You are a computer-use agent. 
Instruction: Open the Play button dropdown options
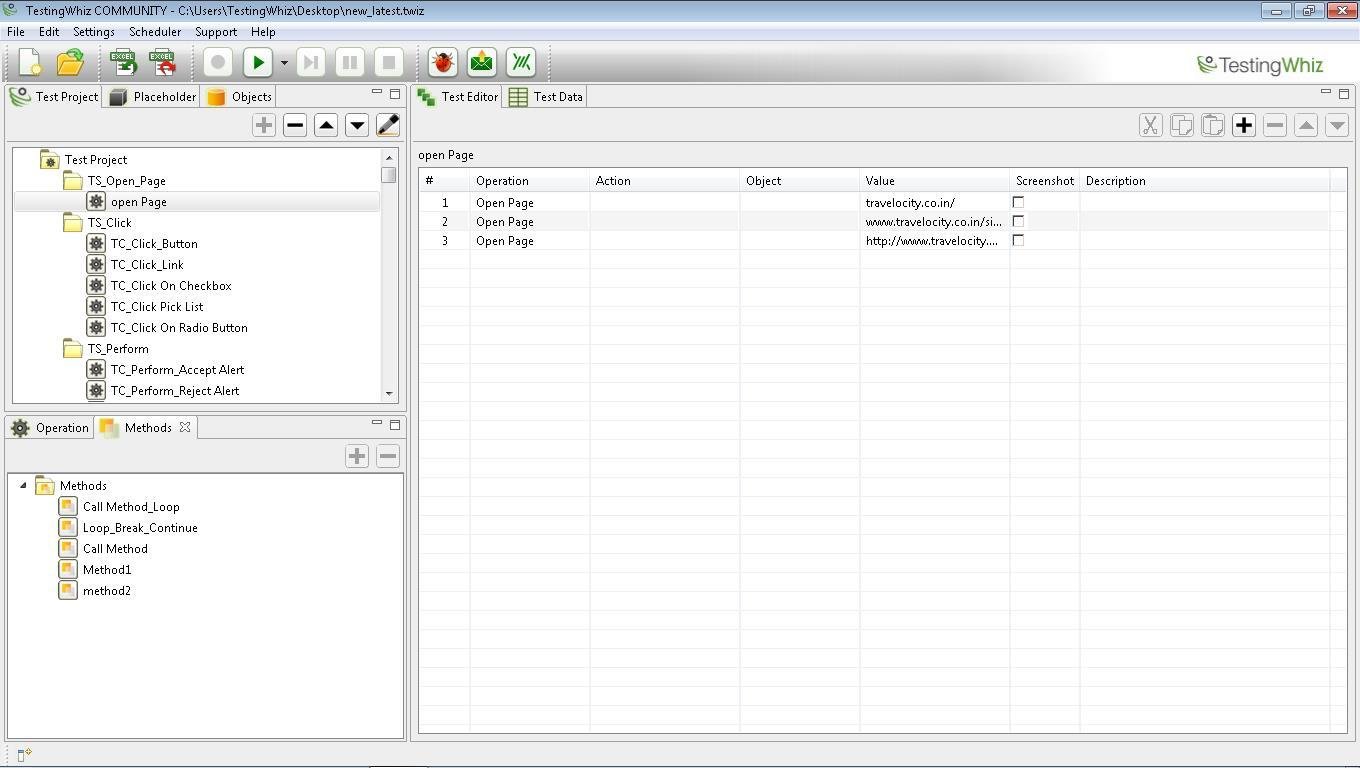point(282,62)
